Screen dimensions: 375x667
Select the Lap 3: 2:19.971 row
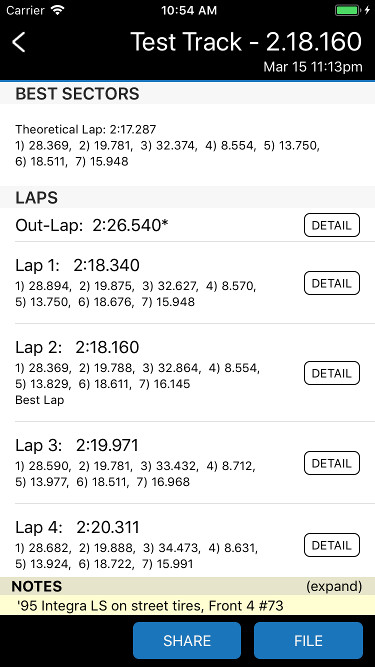188,463
